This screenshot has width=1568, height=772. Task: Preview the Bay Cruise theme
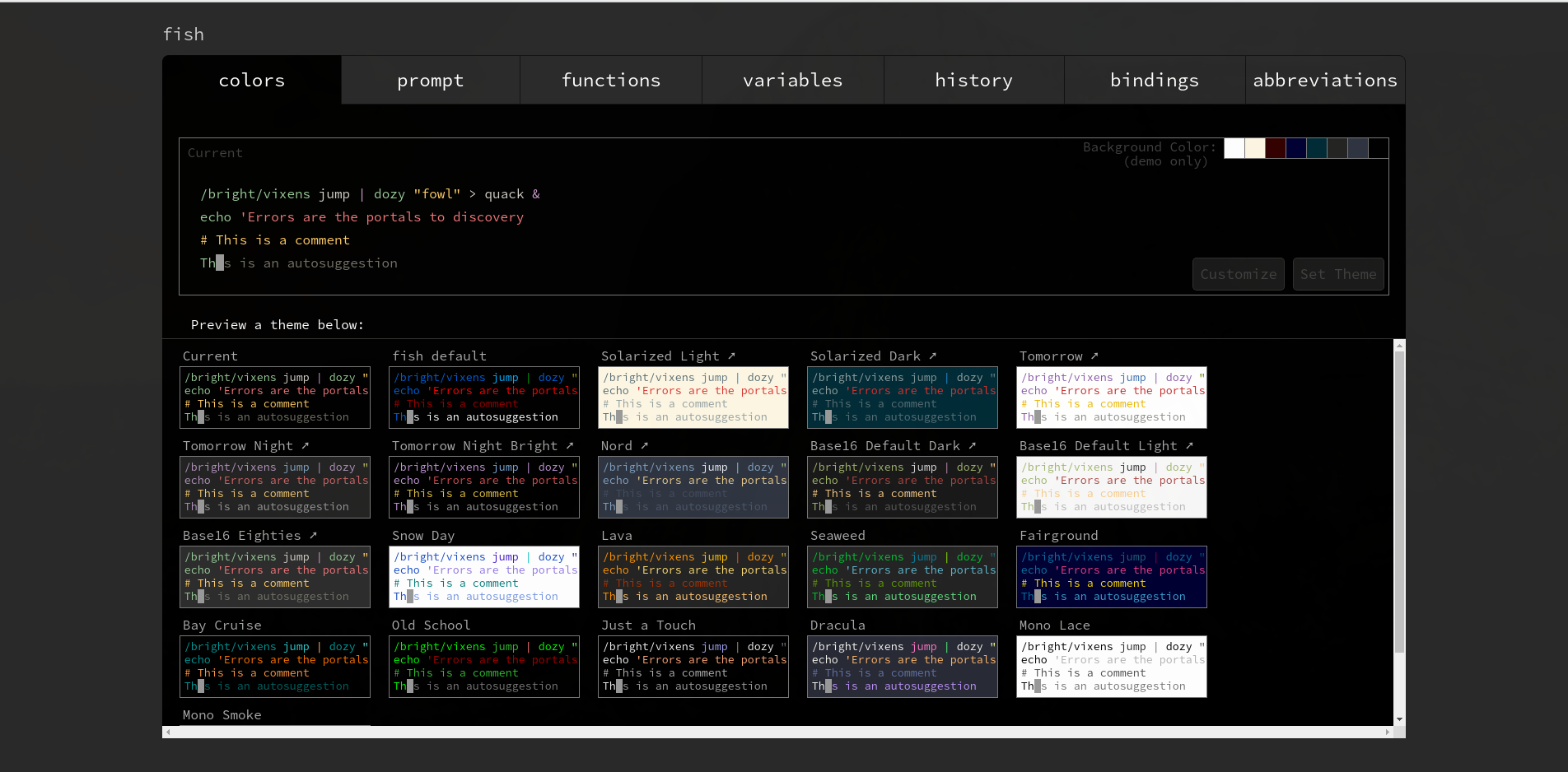[x=275, y=667]
